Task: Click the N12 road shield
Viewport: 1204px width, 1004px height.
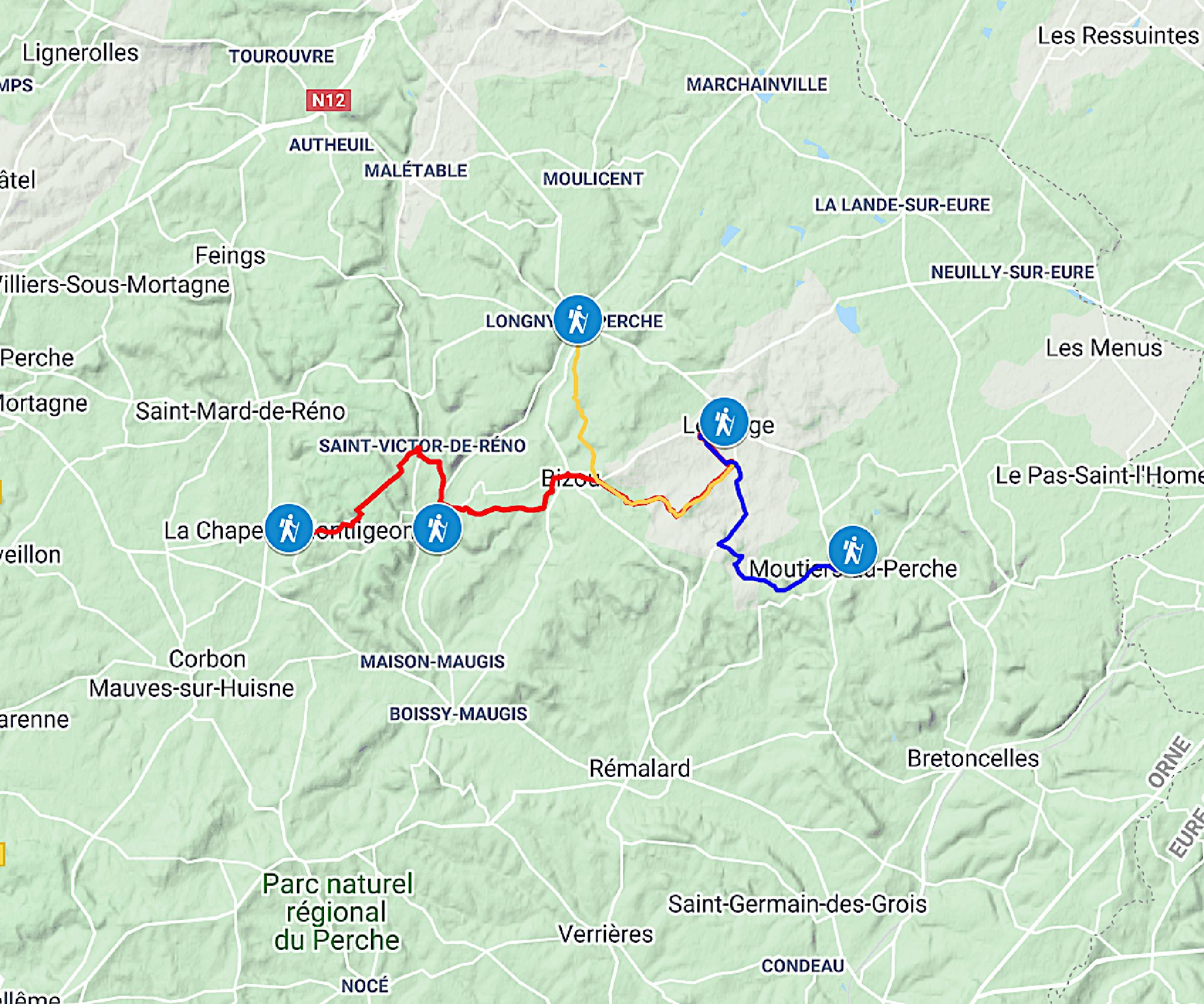Action: coord(329,100)
